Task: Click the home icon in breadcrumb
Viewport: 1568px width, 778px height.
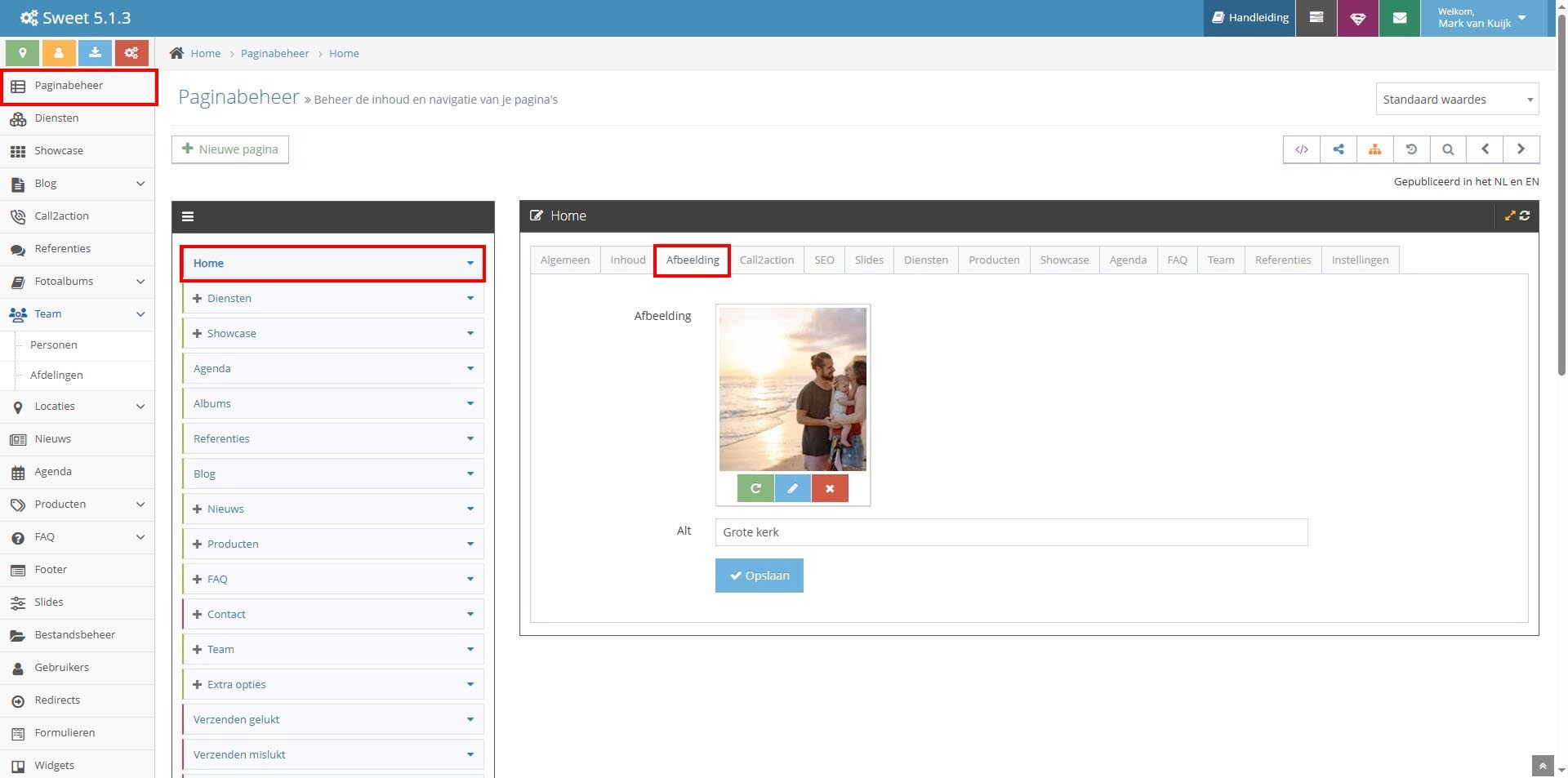Action: coord(176,53)
